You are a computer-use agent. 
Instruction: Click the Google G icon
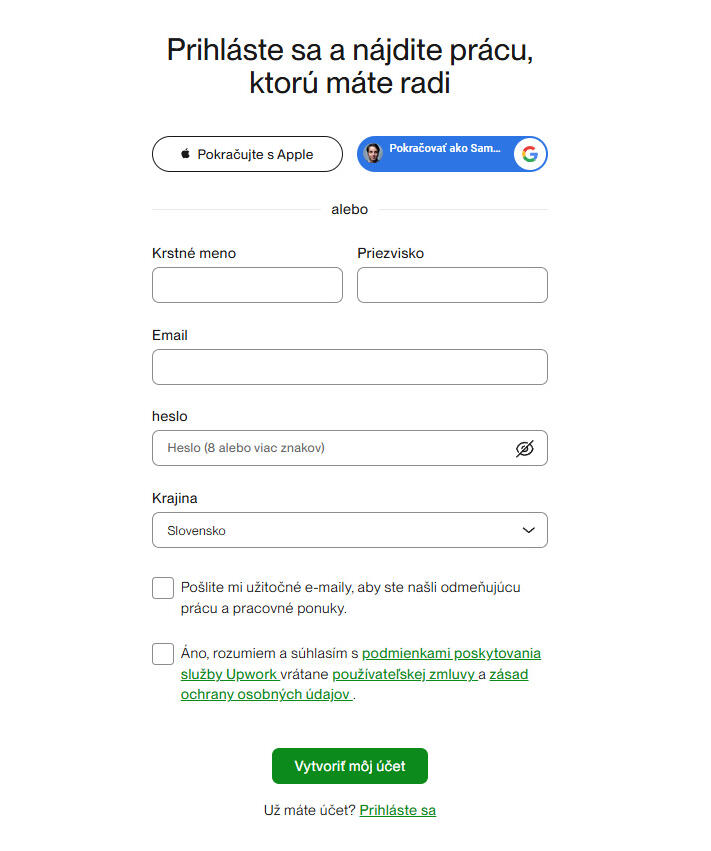pyautogui.click(x=530, y=154)
